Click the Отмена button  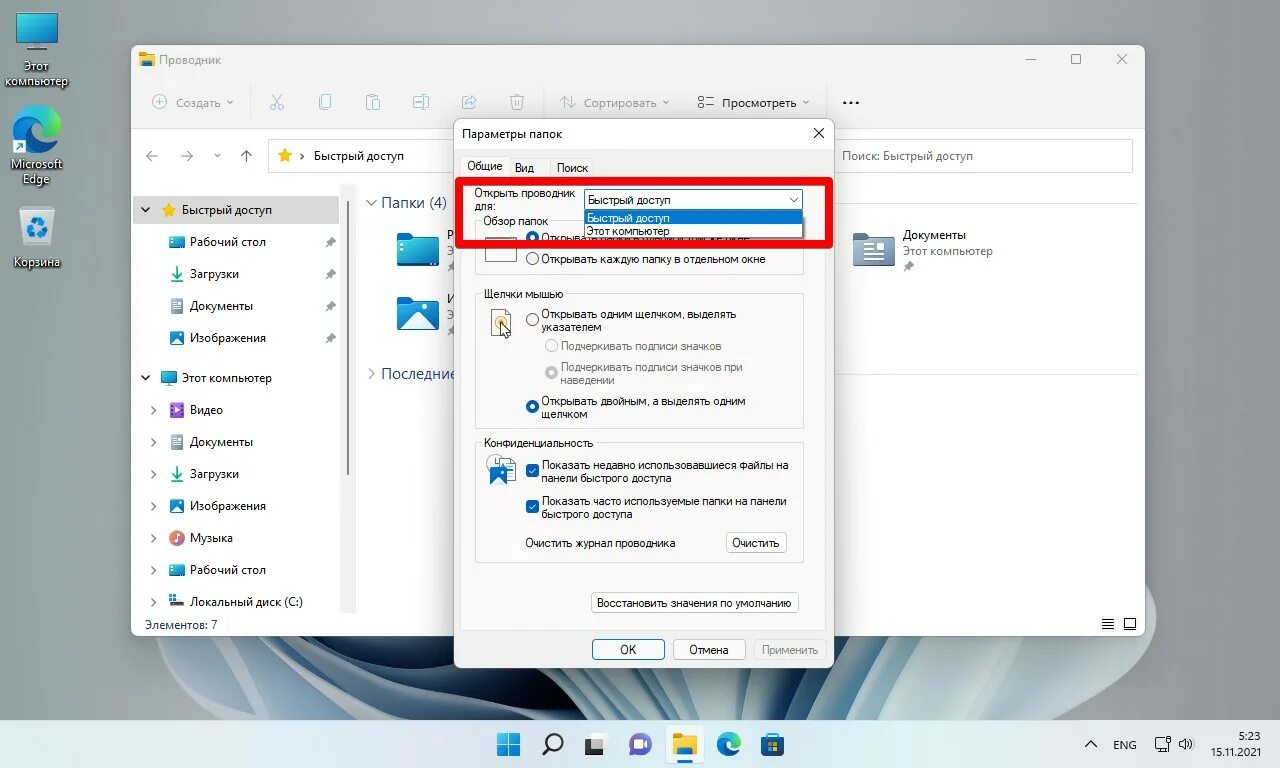point(709,650)
